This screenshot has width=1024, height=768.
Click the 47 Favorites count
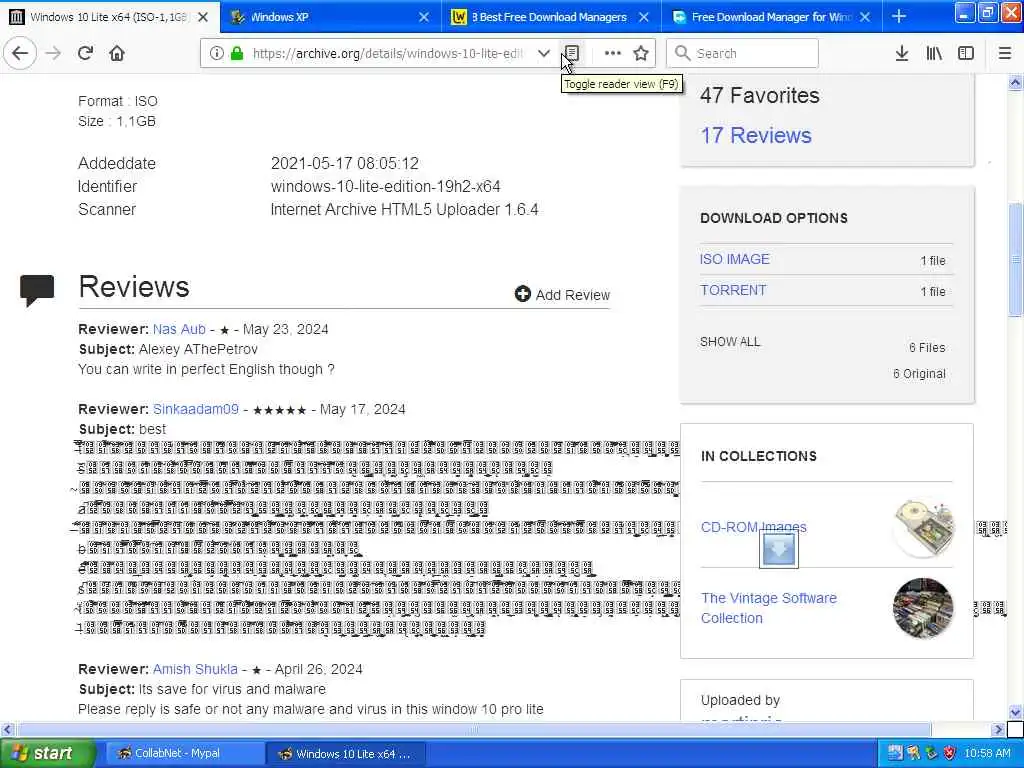pos(760,95)
